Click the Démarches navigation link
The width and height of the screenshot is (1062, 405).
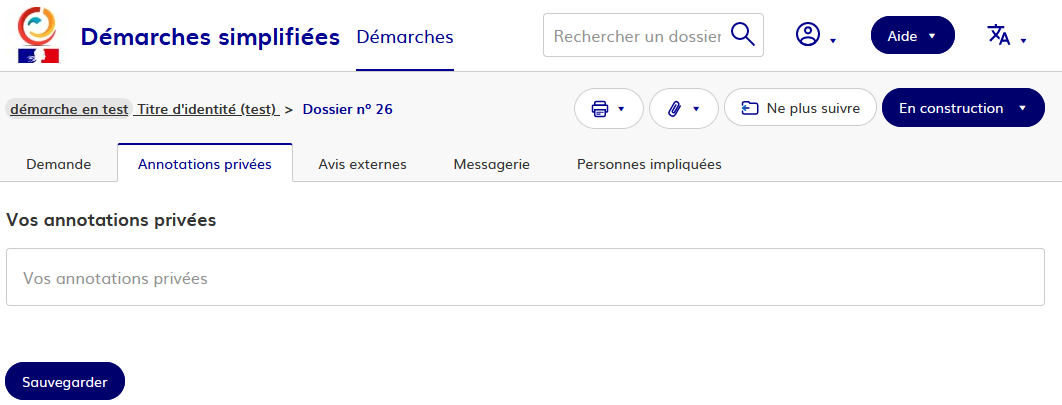(x=404, y=37)
